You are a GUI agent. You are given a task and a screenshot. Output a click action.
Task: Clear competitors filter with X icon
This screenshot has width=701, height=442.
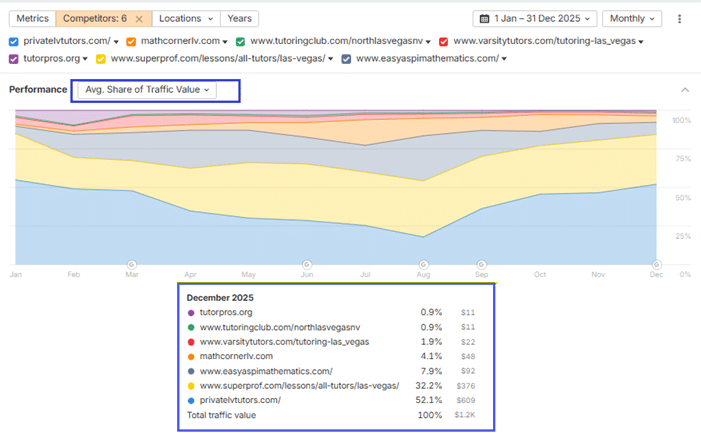pyautogui.click(x=139, y=19)
